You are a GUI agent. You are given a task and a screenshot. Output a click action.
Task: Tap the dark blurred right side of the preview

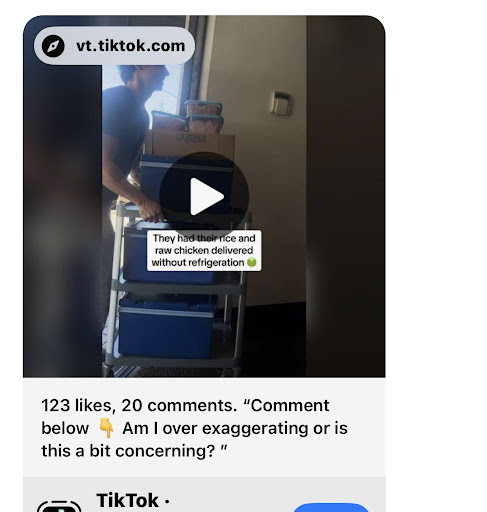(x=346, y=197)
